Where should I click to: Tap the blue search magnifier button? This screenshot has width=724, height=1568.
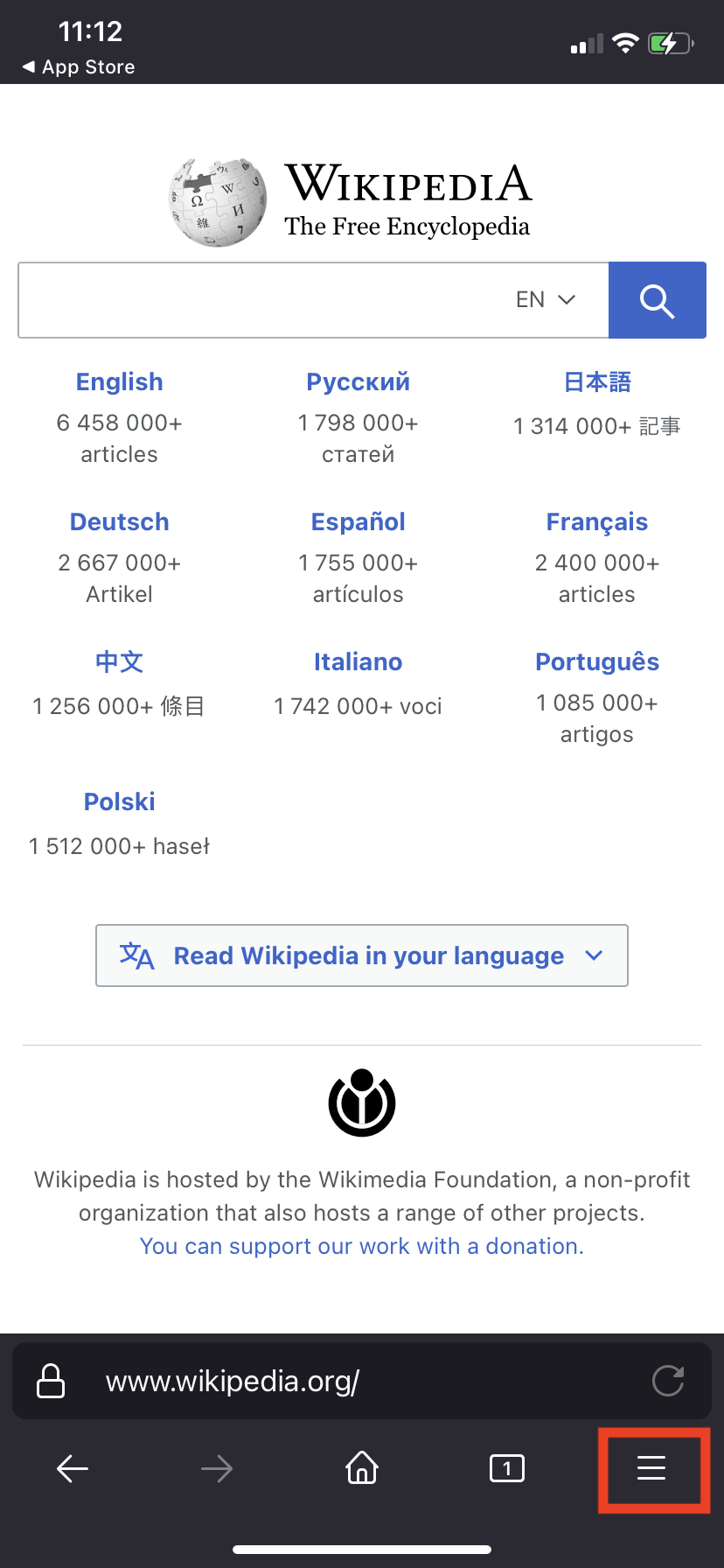click(657, 300)
